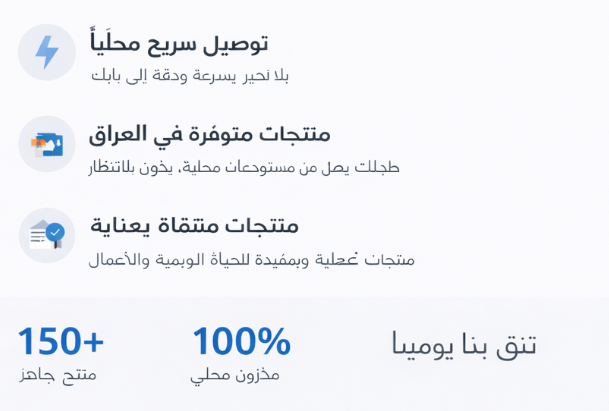Click the word بلاانتظار in second description

[122, 166]
